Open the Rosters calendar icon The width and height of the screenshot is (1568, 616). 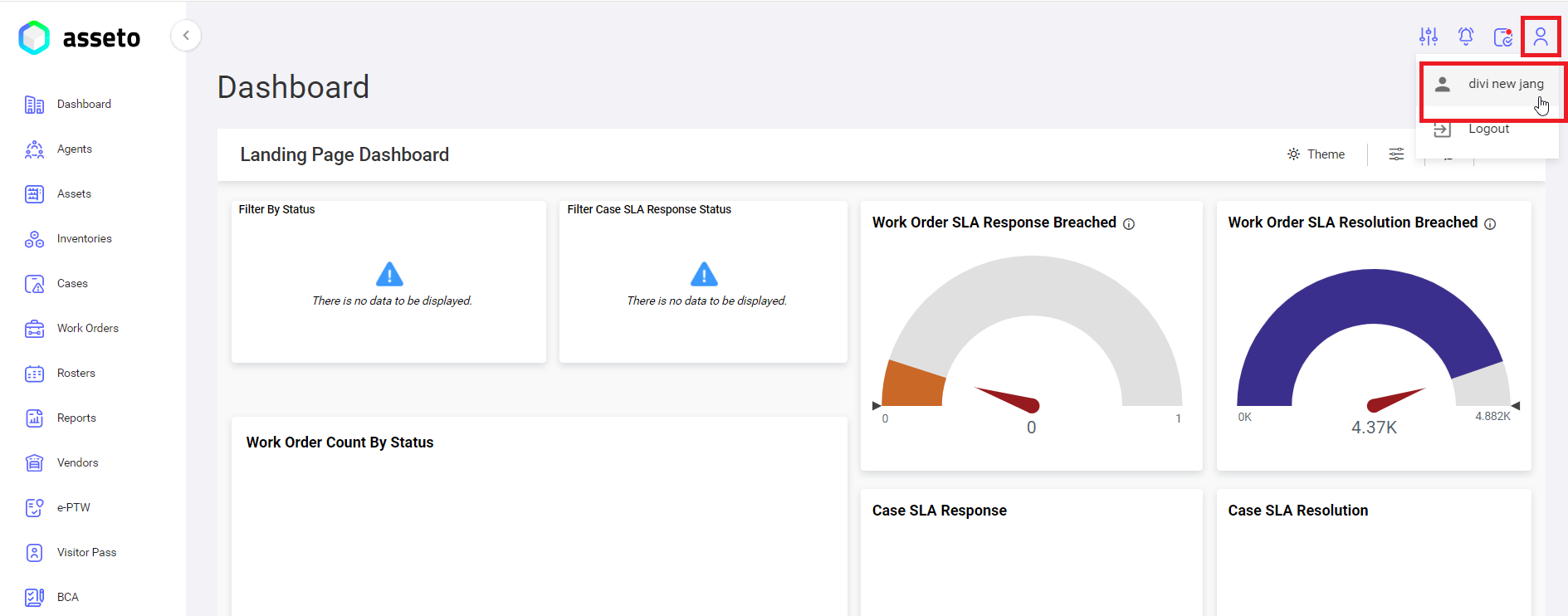click(34, 374)
